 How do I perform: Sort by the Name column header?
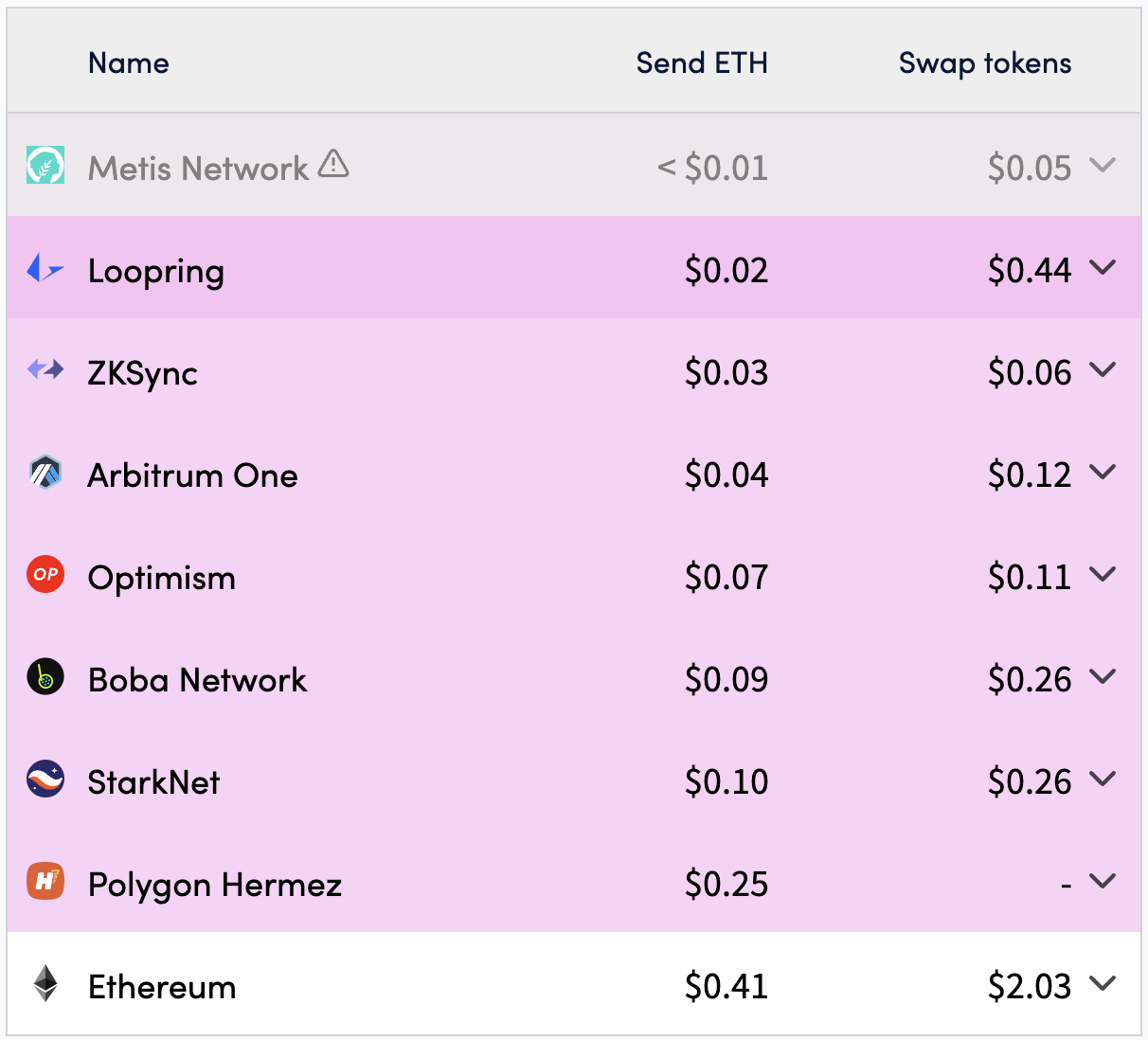tap(129, 63)
